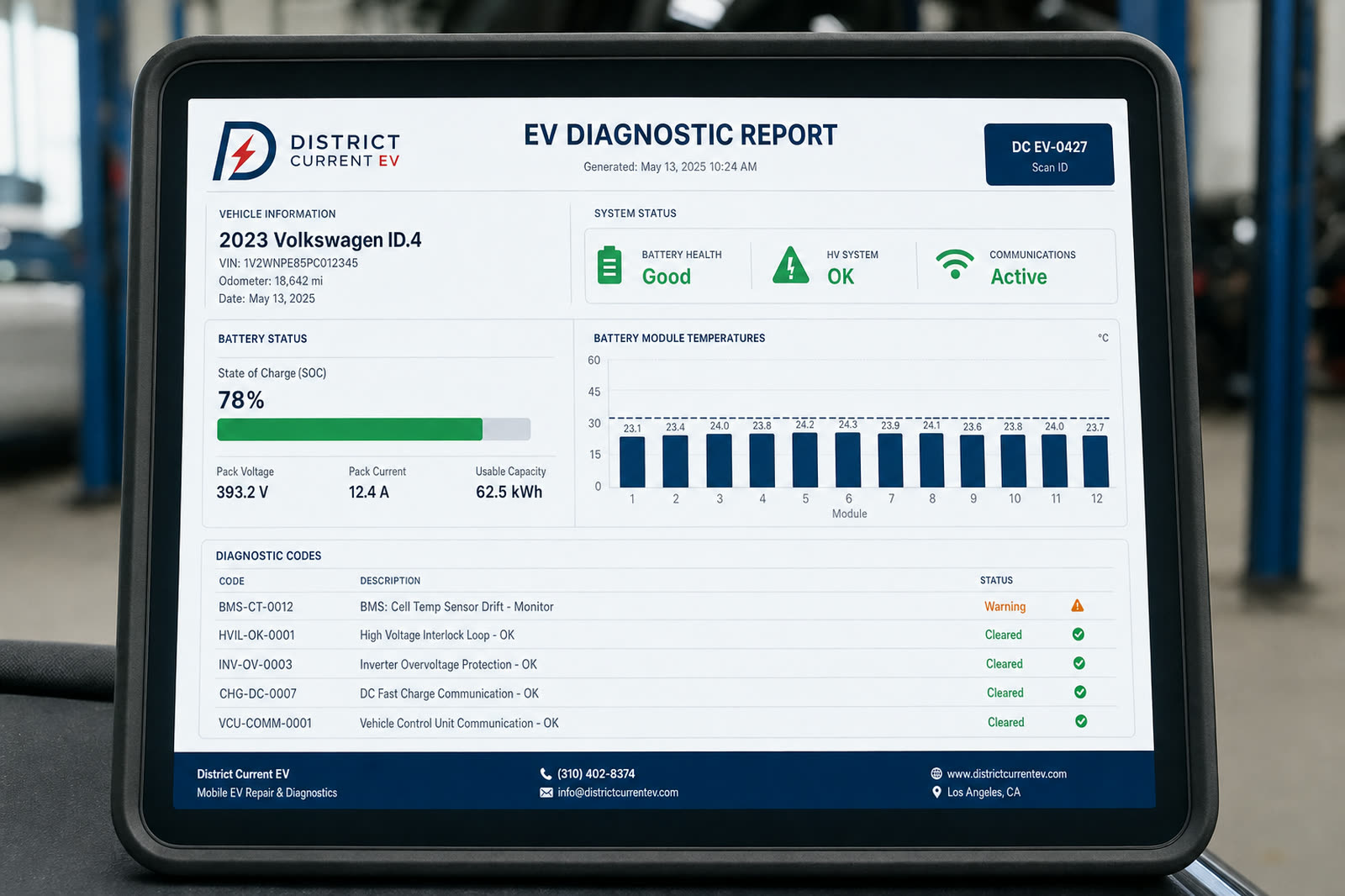Select the module 12 temperature bar
The height and width of the screenshot is (896, 1345).
pos(1094,461)
